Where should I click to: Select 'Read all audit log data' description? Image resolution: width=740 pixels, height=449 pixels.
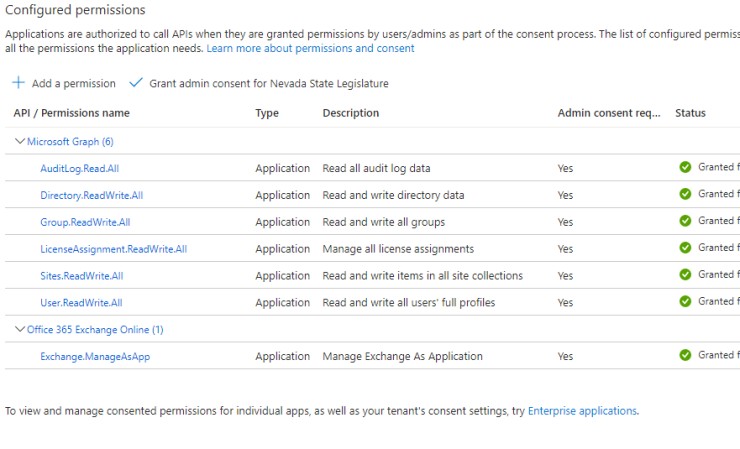pyautogui.click(x=376, y=168)
